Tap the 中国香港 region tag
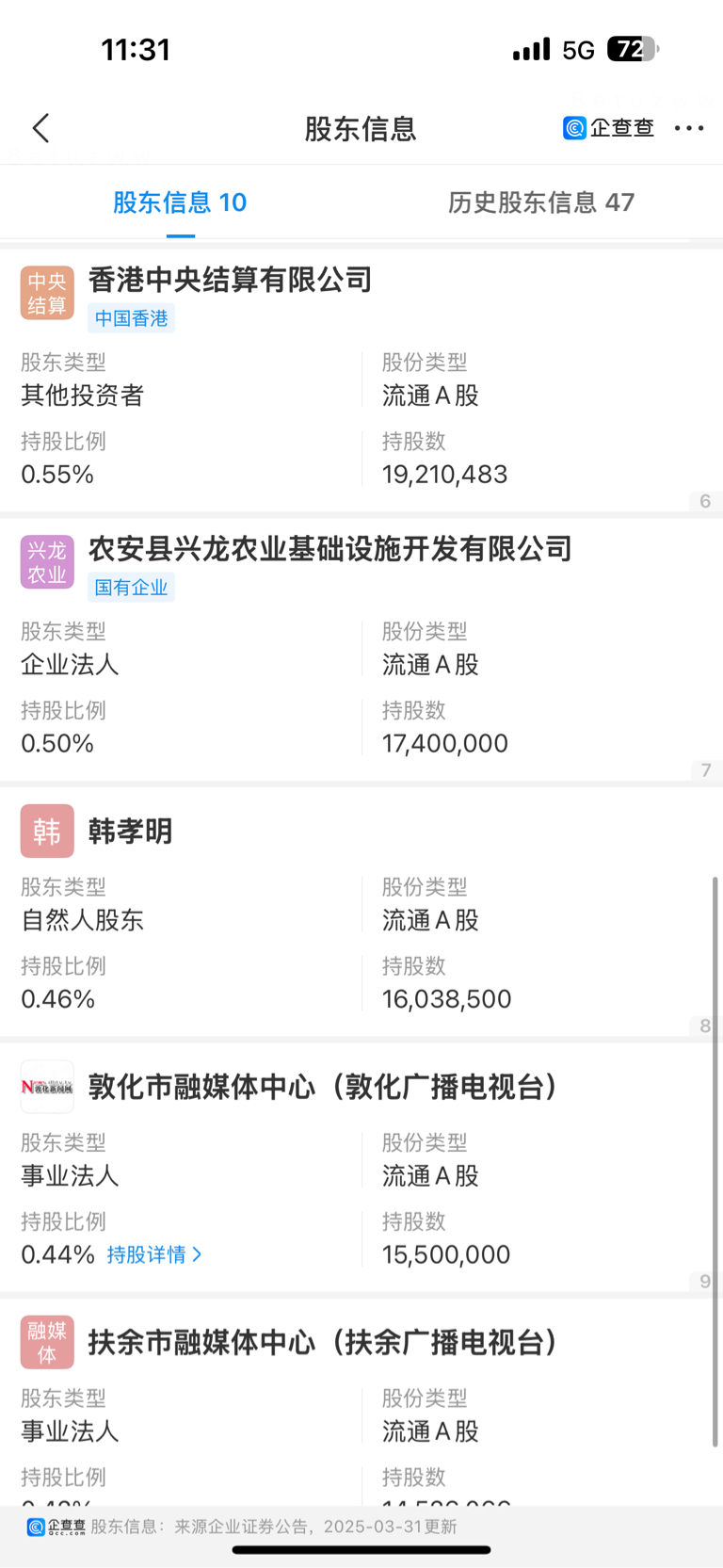This screenshot has width=723, height=1568. click(131, 318)
